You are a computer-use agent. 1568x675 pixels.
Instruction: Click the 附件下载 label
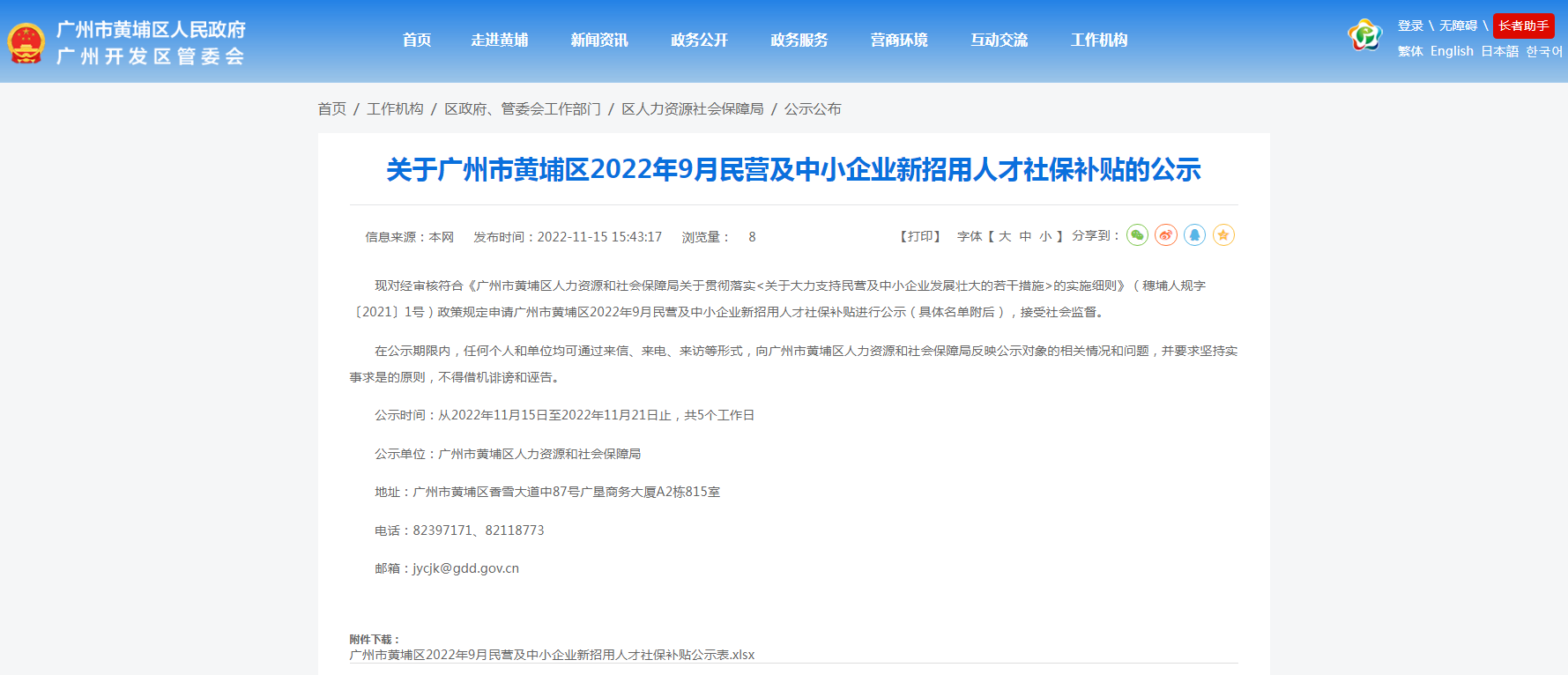click(x=375, y=640)
